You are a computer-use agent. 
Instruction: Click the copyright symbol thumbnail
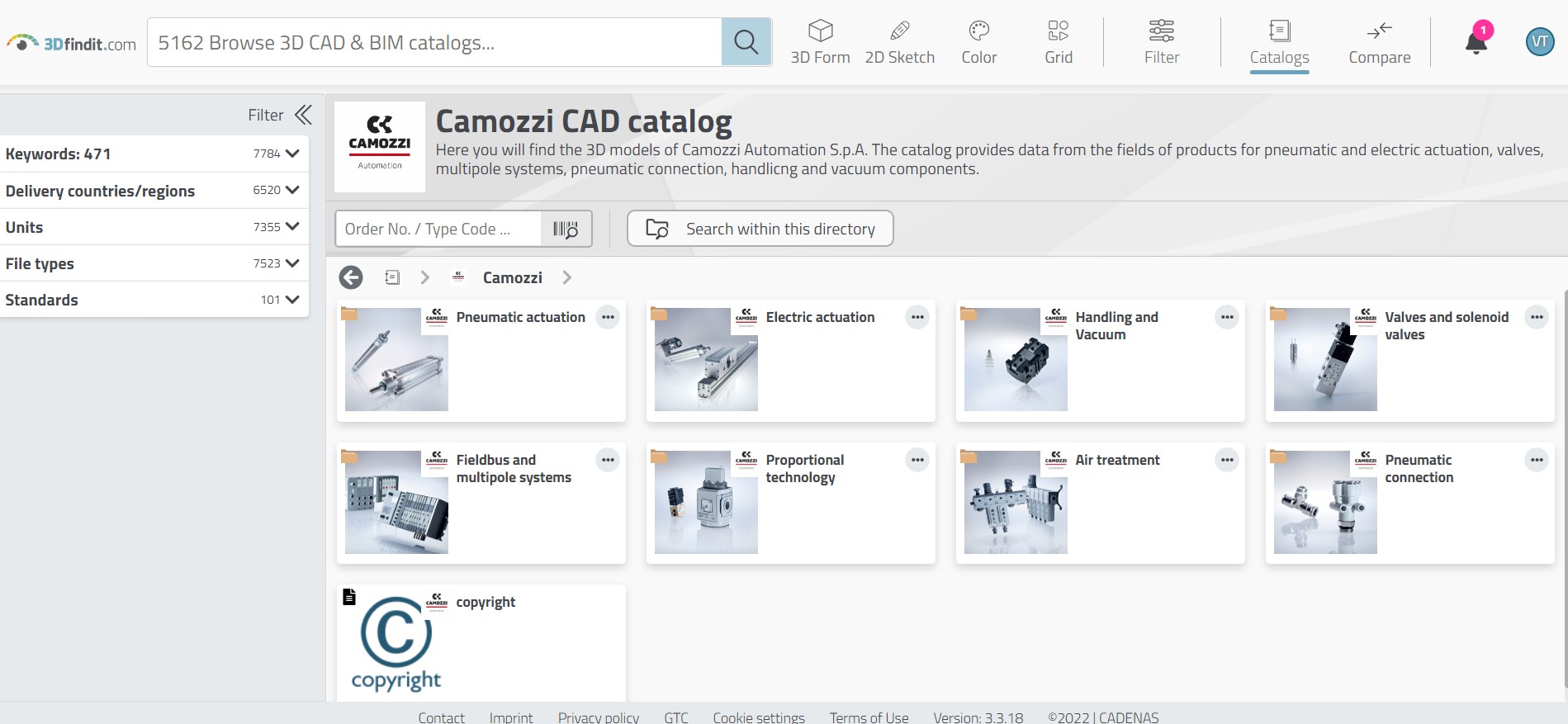coord(396,643)
